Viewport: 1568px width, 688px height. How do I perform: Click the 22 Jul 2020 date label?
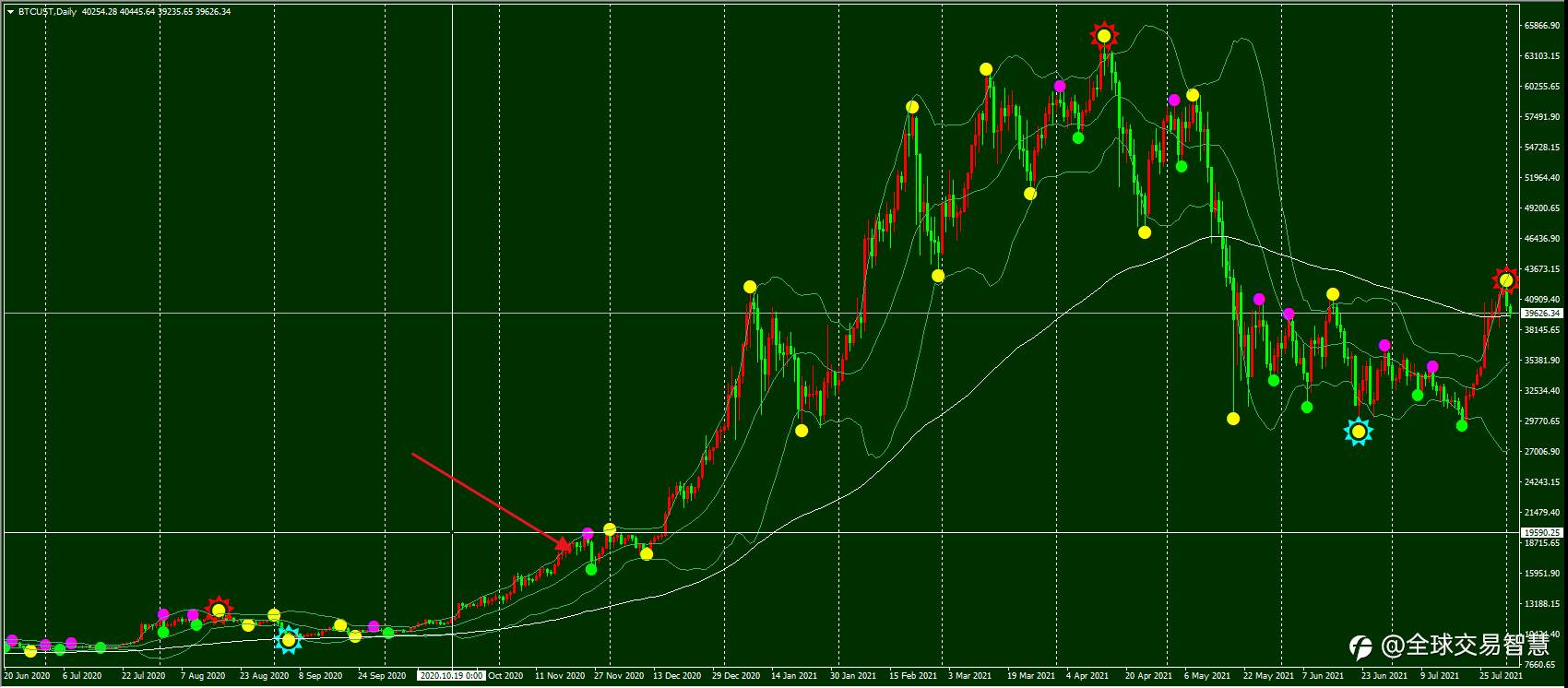142,676
